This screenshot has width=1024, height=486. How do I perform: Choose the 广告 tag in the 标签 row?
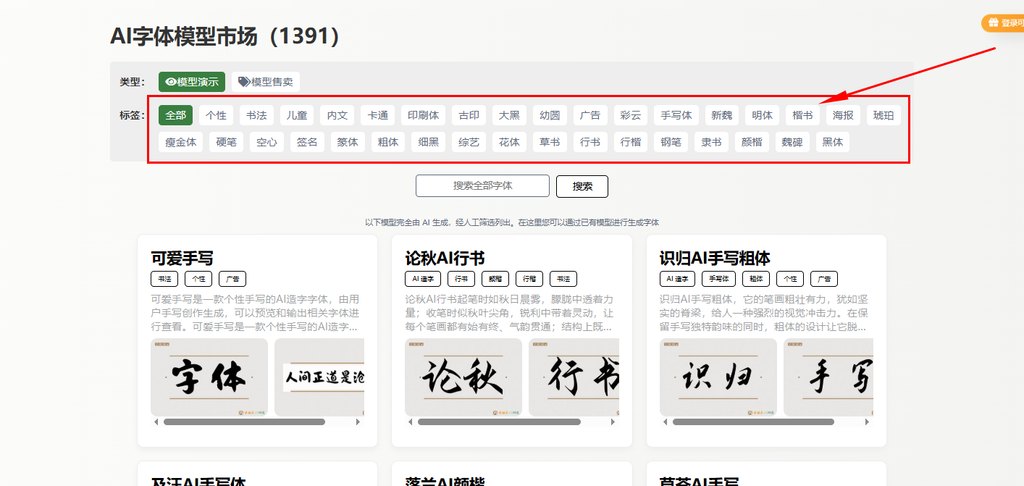(590, 116)
